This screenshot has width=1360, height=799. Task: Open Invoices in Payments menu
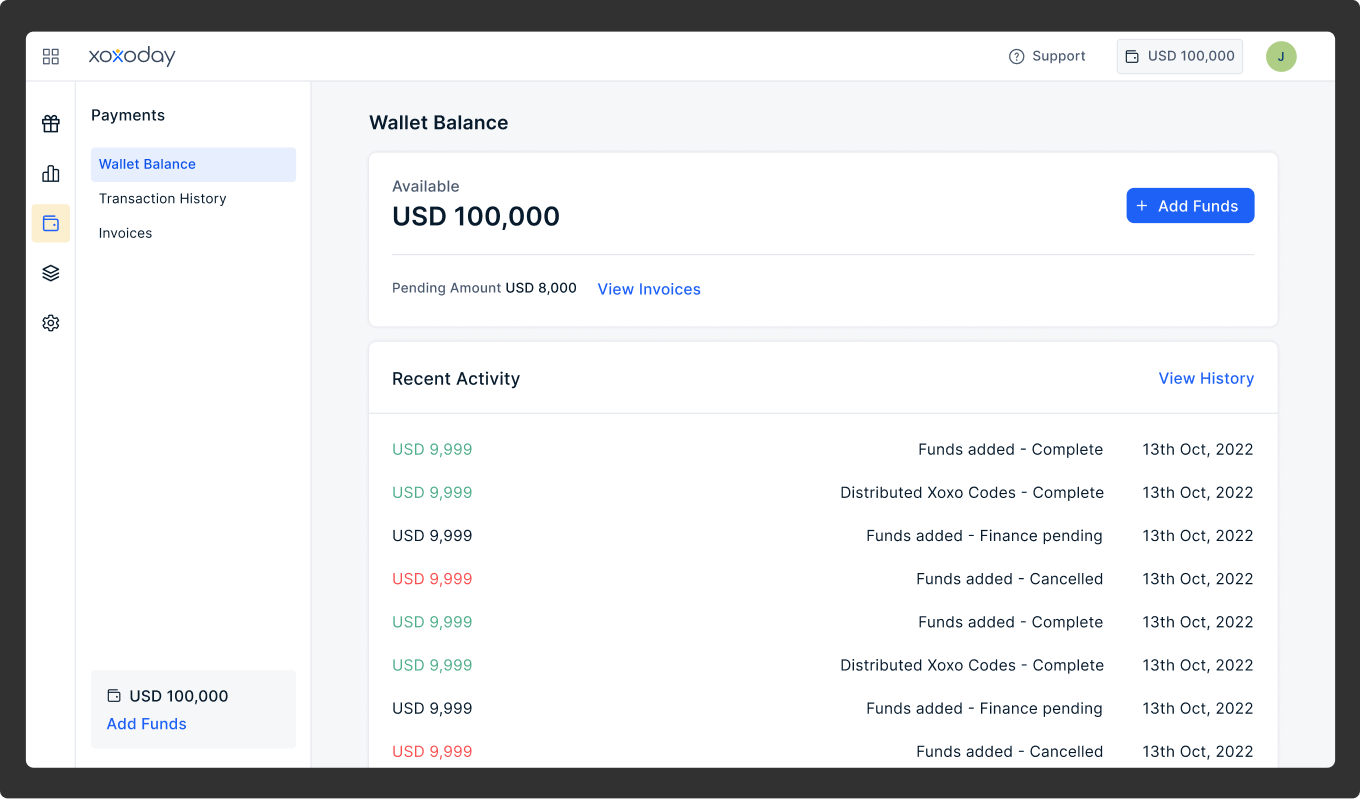pos(125,233)
